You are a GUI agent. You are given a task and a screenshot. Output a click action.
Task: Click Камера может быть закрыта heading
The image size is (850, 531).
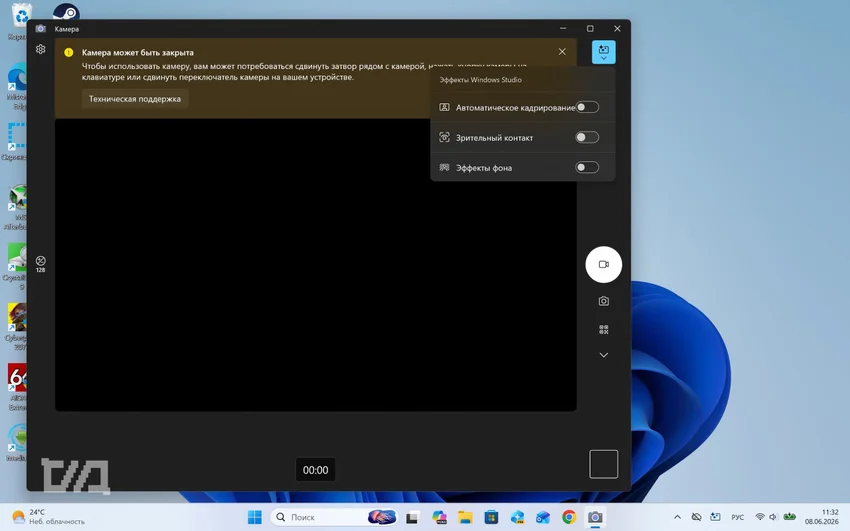point(138,53)
